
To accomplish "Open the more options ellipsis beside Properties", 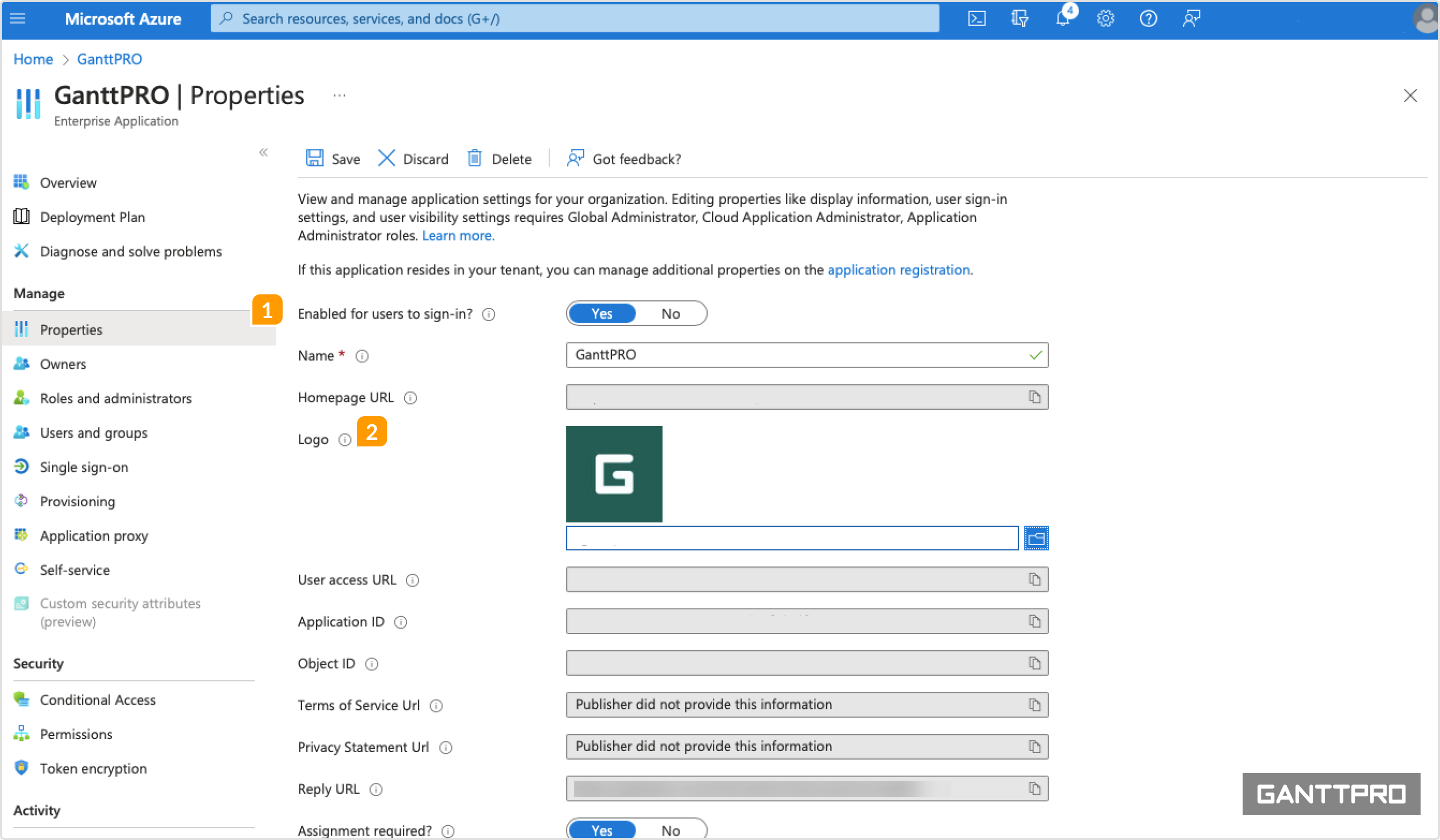I will coord(339,95).
